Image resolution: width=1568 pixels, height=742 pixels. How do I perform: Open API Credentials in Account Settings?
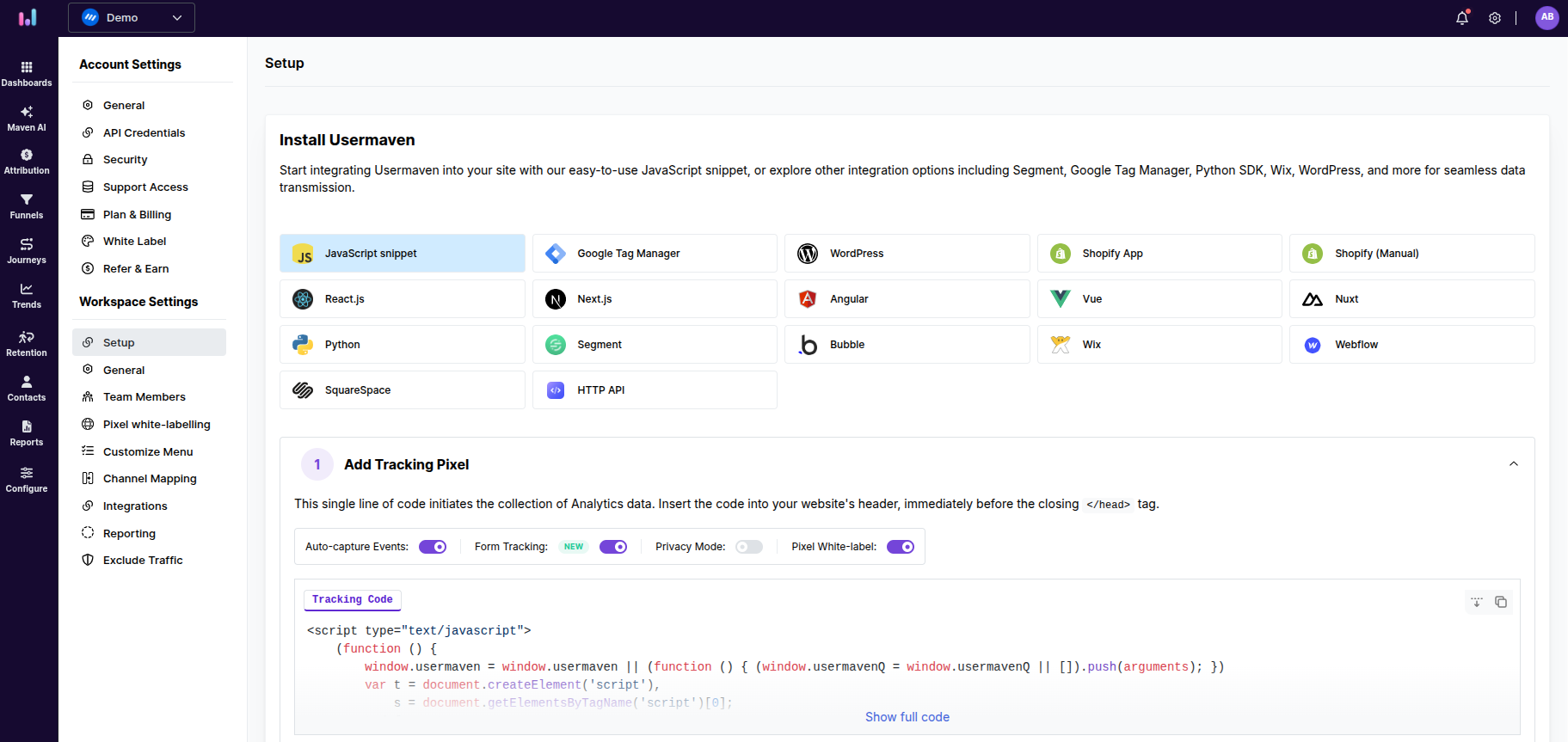click(x=144, y=132)
